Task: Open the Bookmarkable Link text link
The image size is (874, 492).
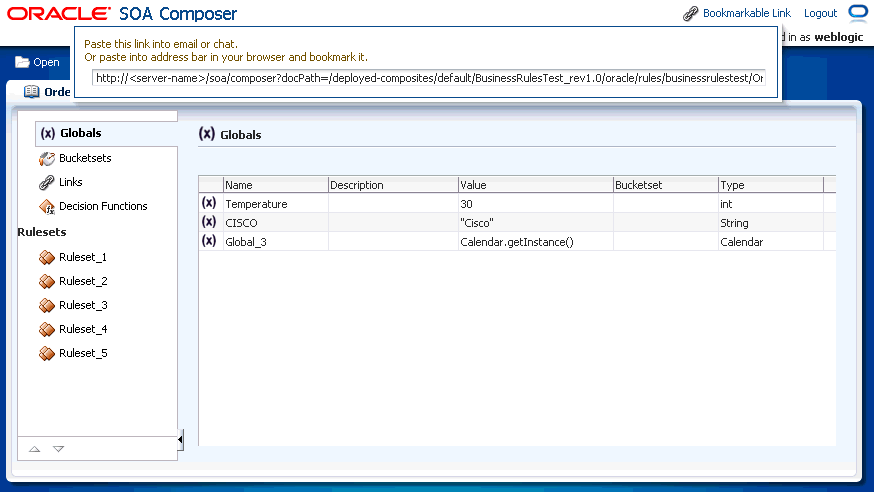Action: coord(746,13)
